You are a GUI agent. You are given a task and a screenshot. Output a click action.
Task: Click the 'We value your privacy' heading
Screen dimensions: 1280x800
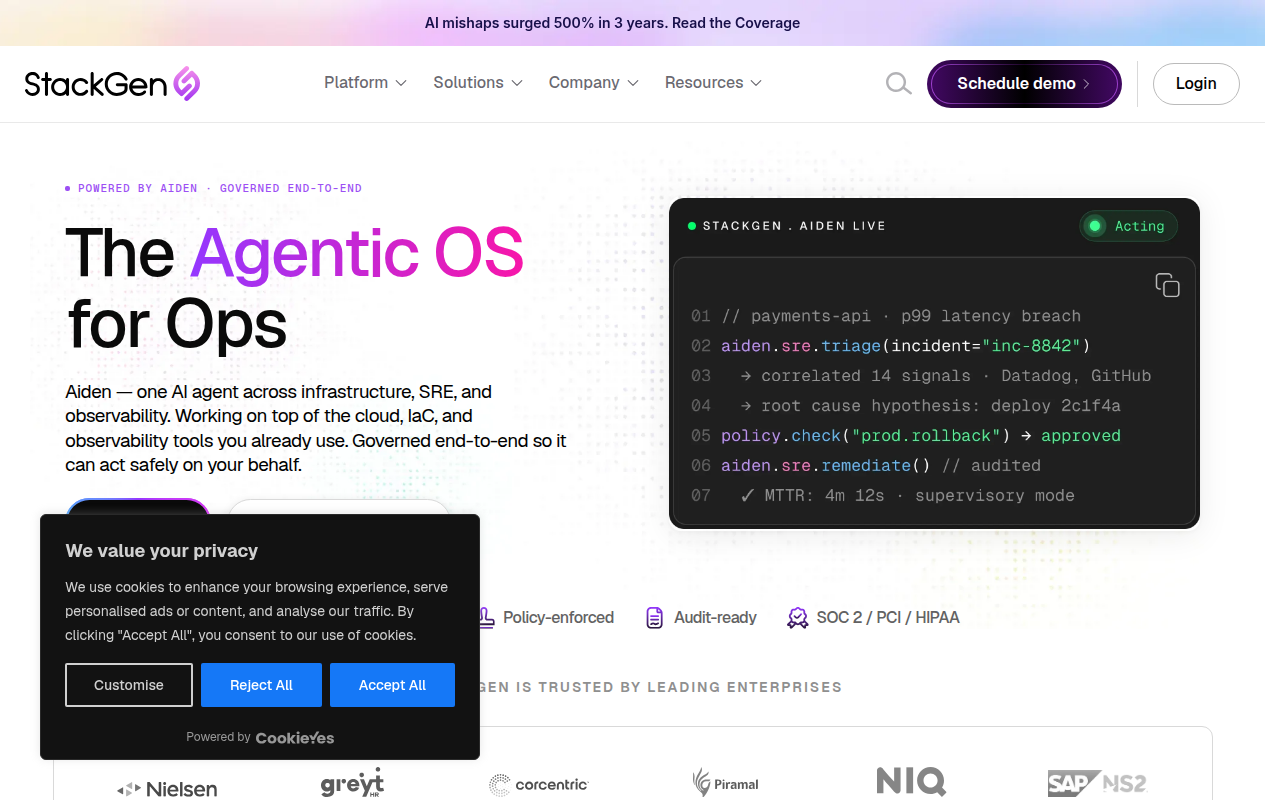pyautogui.click(x=162, y=551)
